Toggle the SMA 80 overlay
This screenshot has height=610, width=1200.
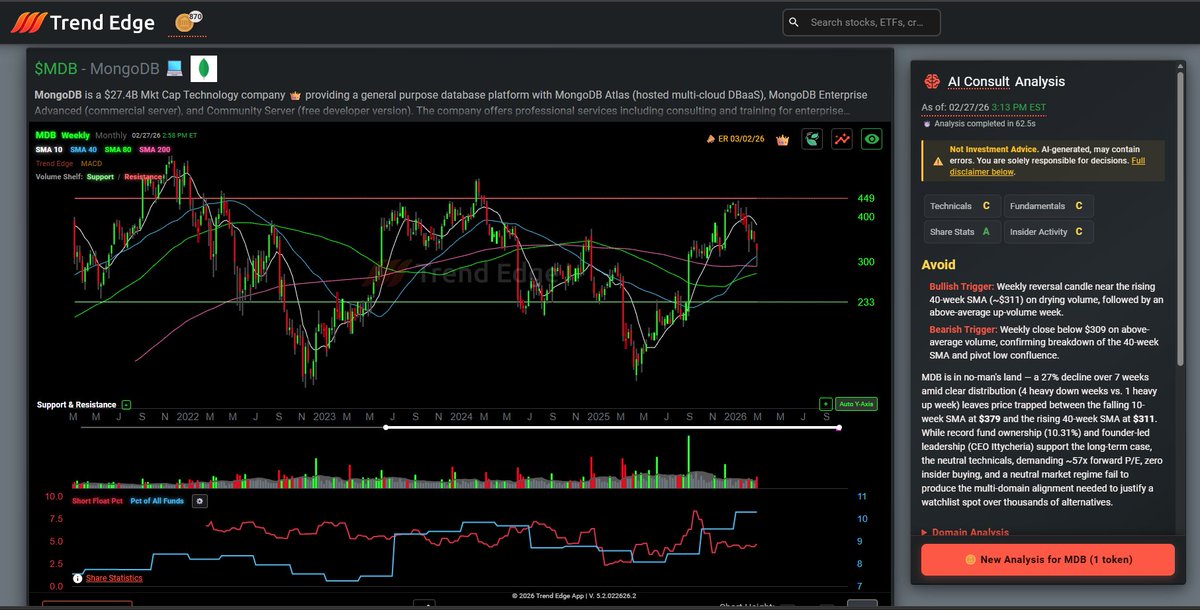118,149
